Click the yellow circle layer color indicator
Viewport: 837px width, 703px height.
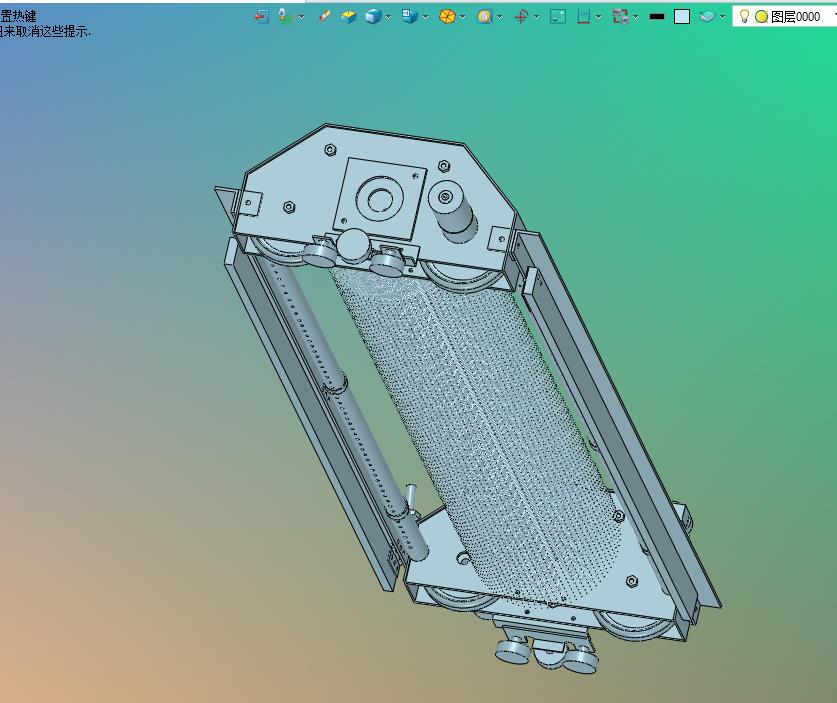pos(762,17)
